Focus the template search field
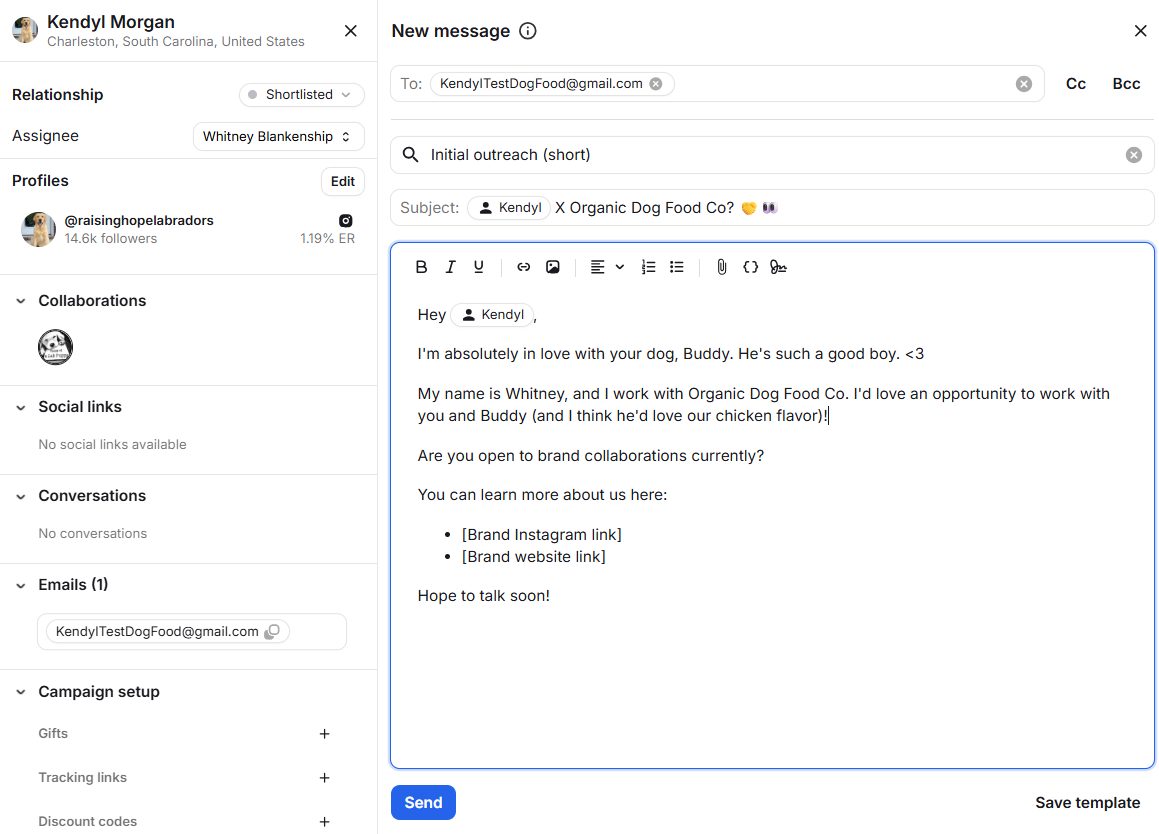Screen dimensions: 1159x834 pyautogui.click(x=772, y=155)
